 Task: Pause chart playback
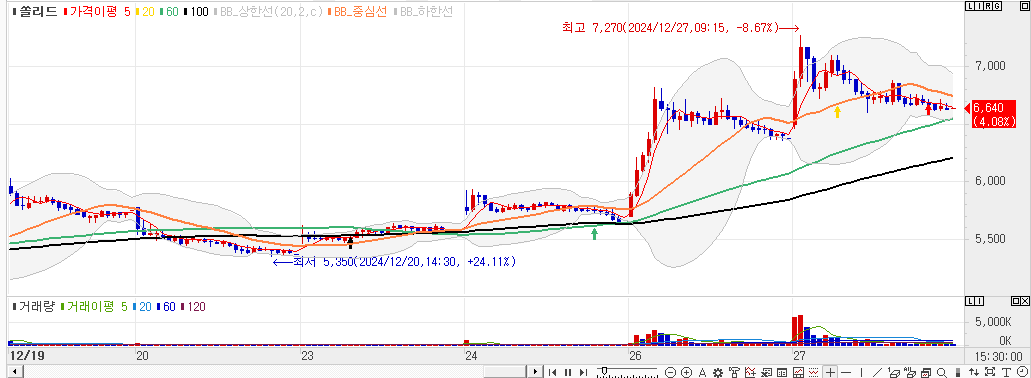click(567, 372)
